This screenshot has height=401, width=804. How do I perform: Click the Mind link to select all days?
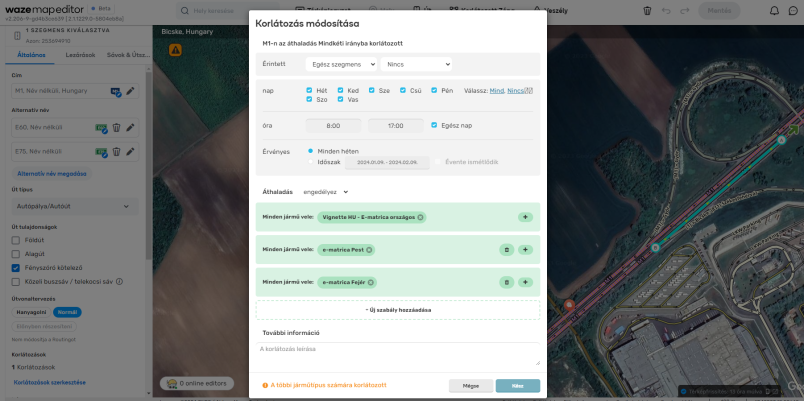click(496, 90)
